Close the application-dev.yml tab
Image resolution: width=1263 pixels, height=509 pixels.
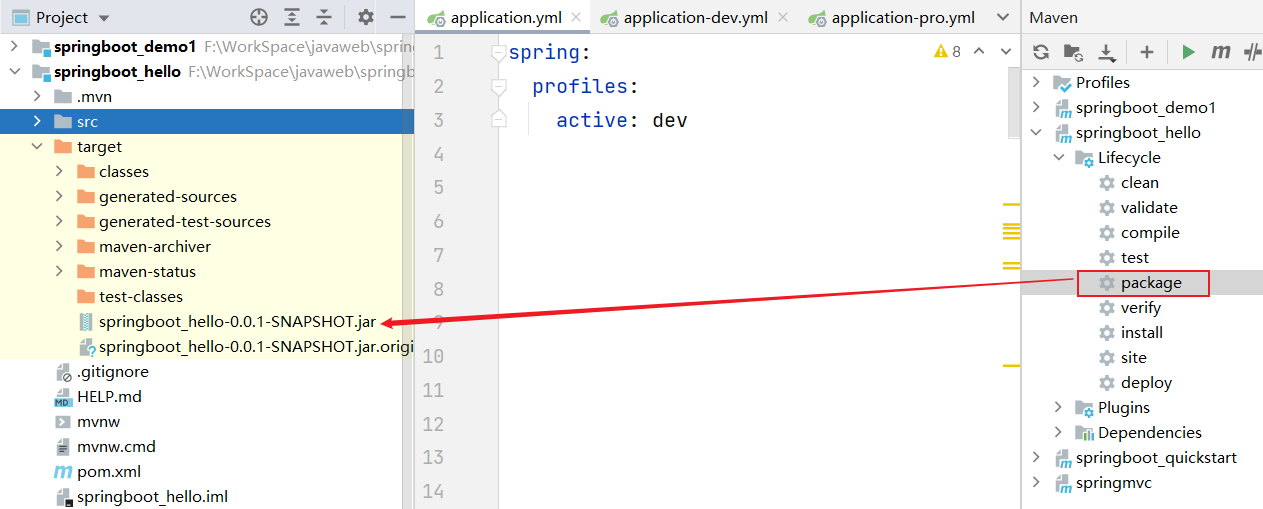click(x=782, y=18)
